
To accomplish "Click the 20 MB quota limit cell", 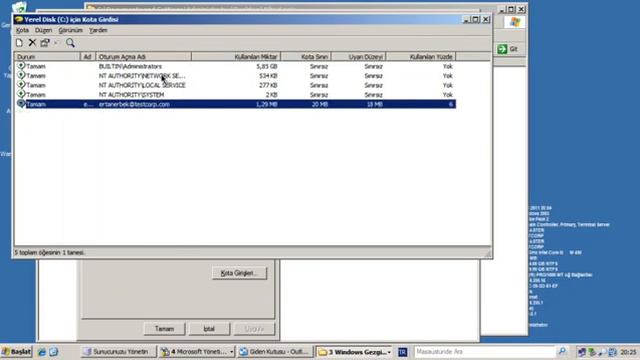I will tap(320, 104).
